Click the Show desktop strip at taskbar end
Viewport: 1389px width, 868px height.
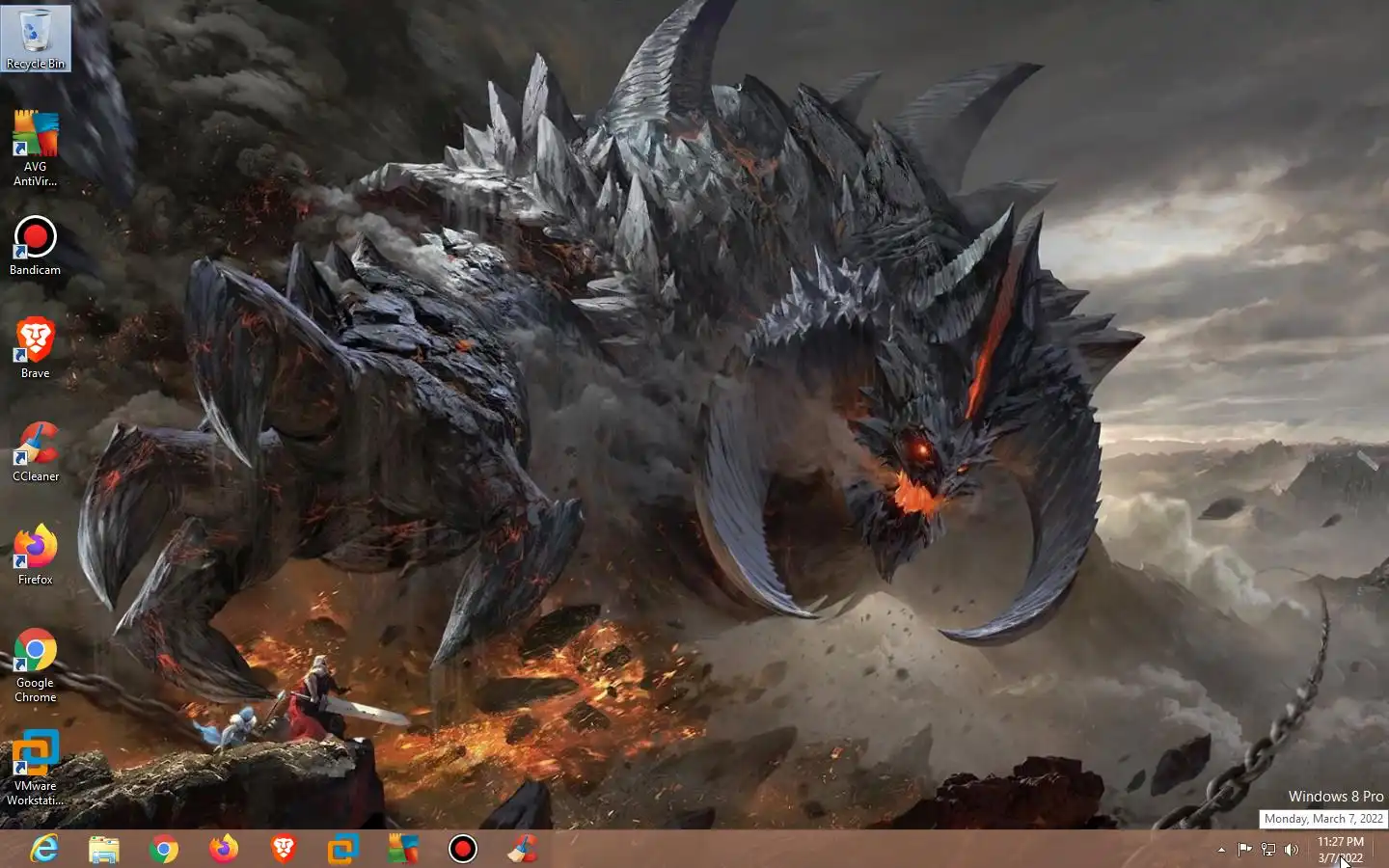[x=1382, y=849]
